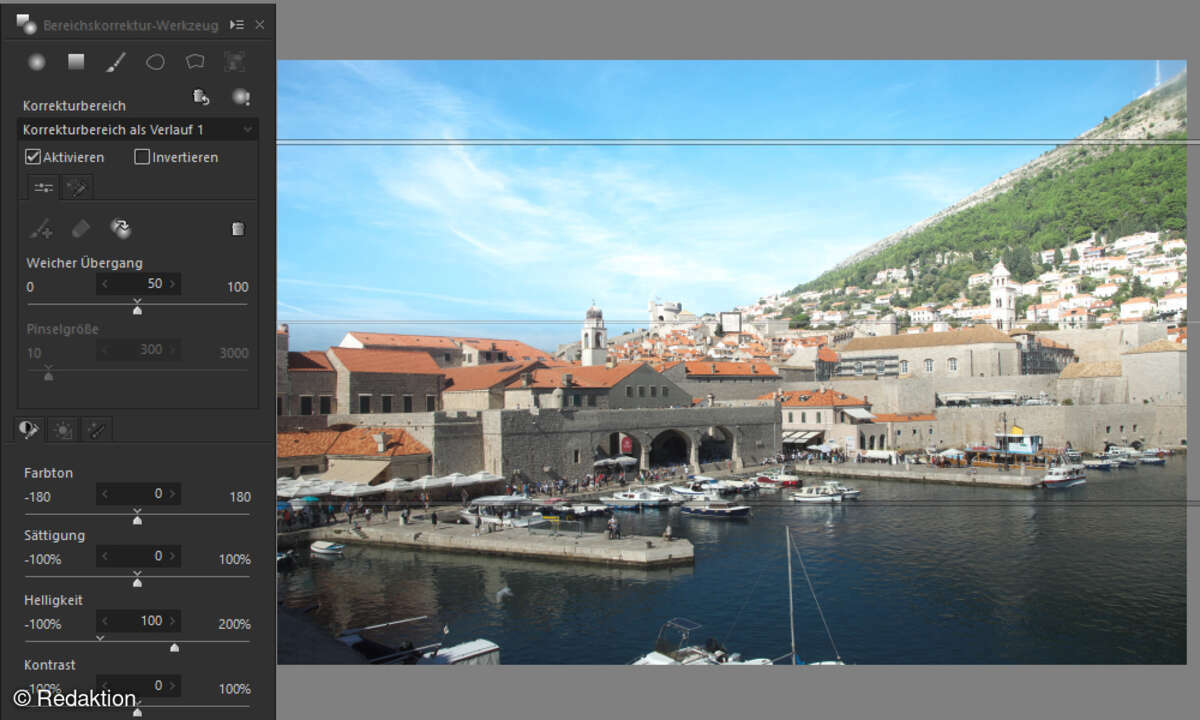The image size is (1200, 720).
Task: Increase Farbton with right arrow
Action: pyautogui.click(x=173, y=494)
